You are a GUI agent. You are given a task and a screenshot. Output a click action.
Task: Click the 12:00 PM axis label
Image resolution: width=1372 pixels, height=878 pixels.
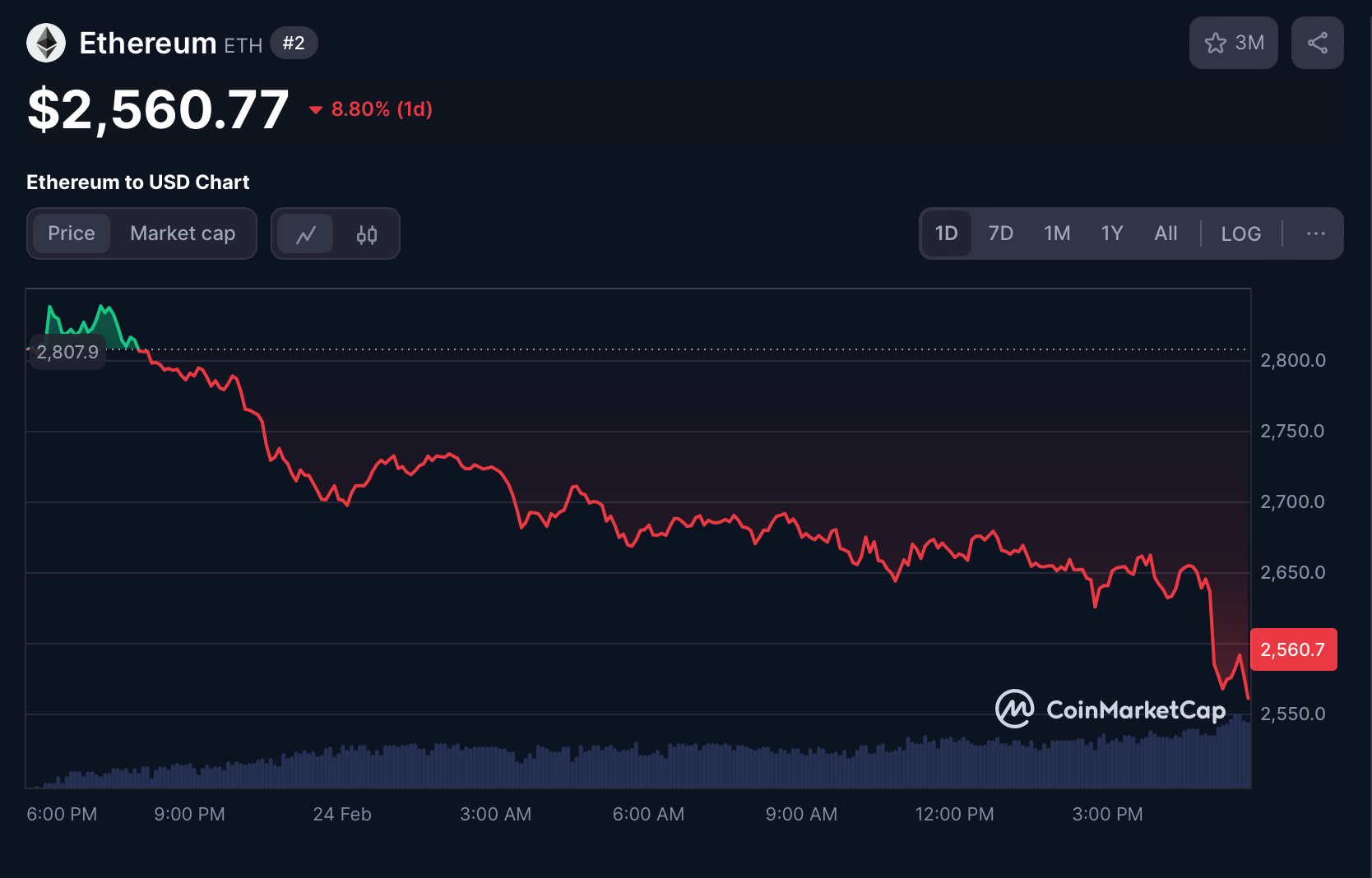(x=954, y=814)
